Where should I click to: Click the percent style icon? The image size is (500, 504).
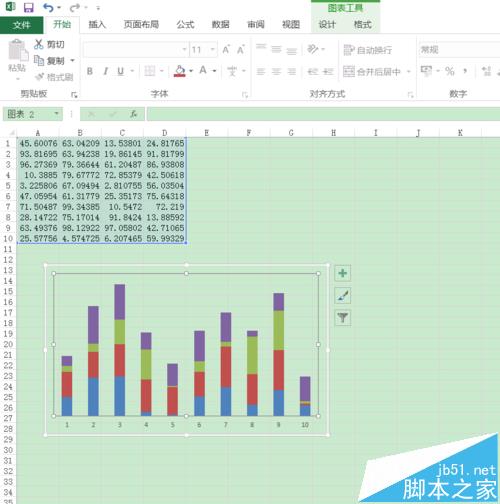(x=450, y=71)
